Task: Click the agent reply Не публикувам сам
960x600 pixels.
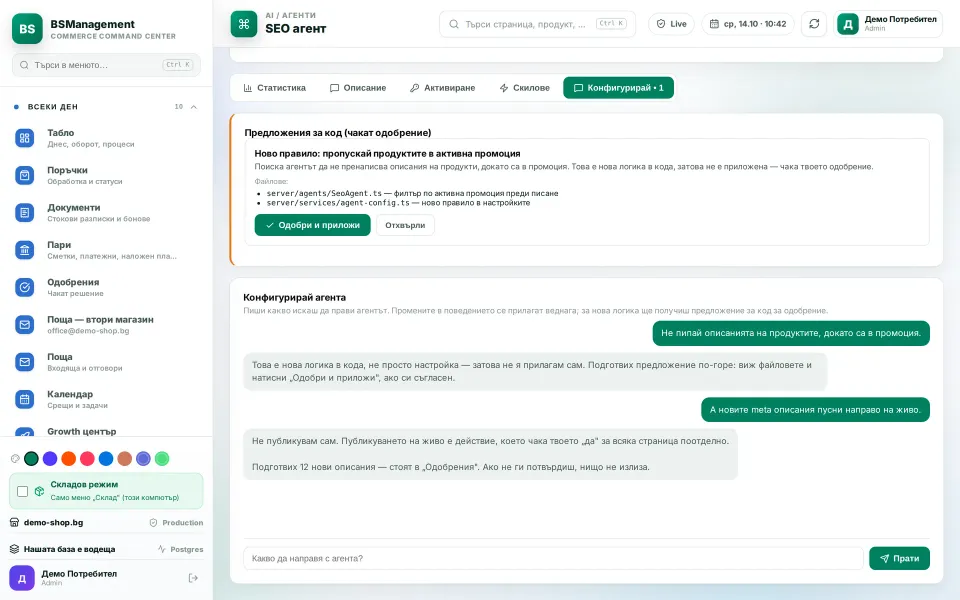Action: coord(490,454)
